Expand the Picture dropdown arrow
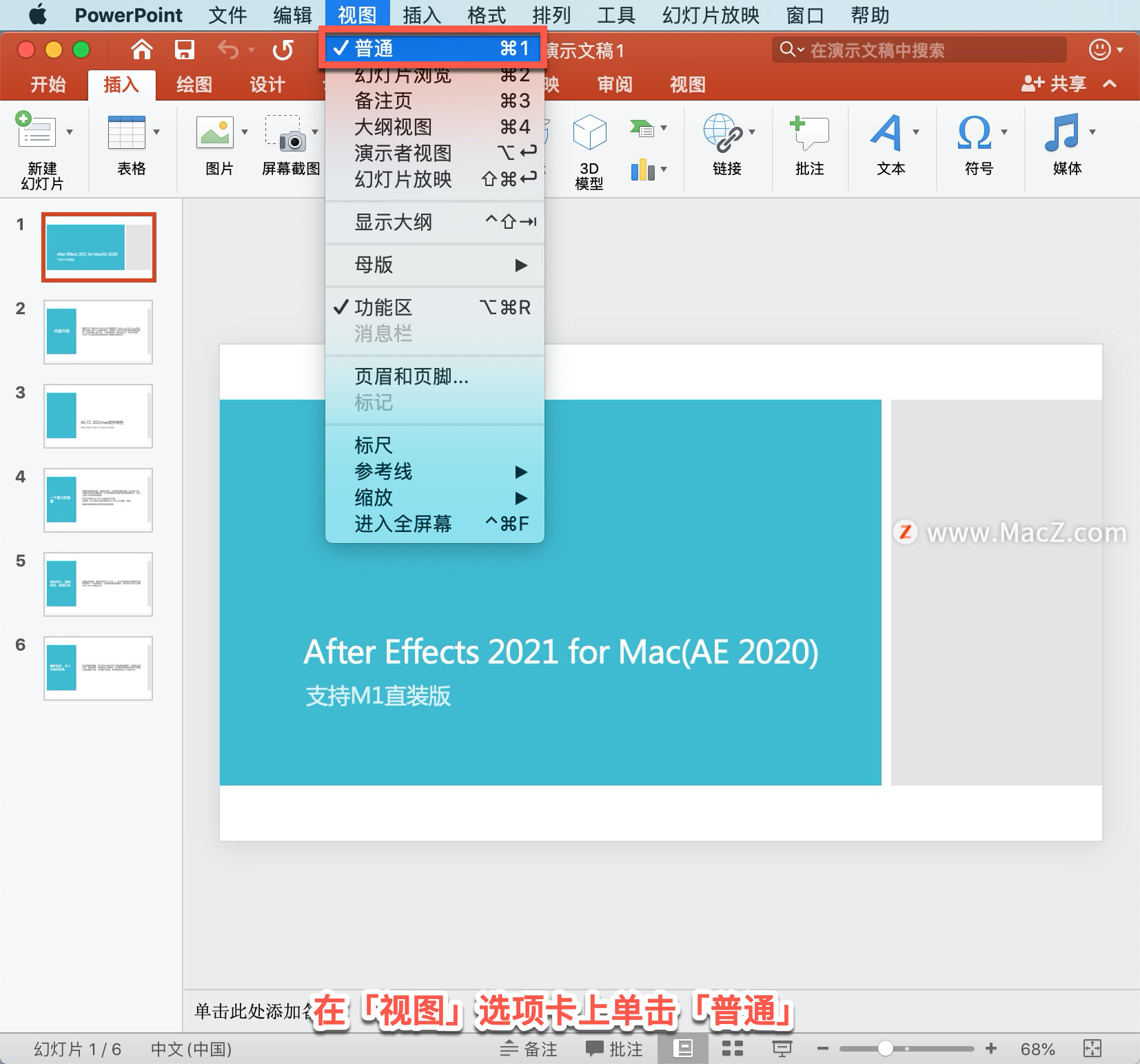Viewport: 1140px width, 1064px height. coord(245,132)
